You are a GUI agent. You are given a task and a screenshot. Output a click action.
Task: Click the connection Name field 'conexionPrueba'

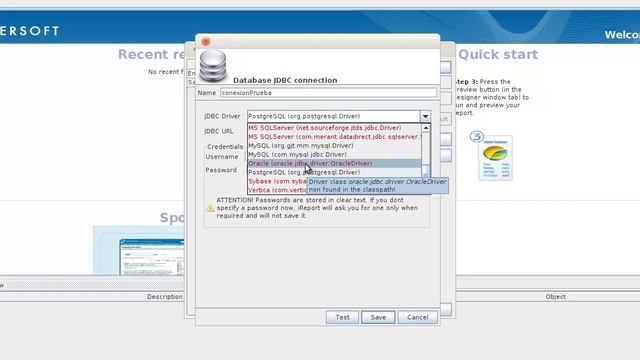click(328, 93)
